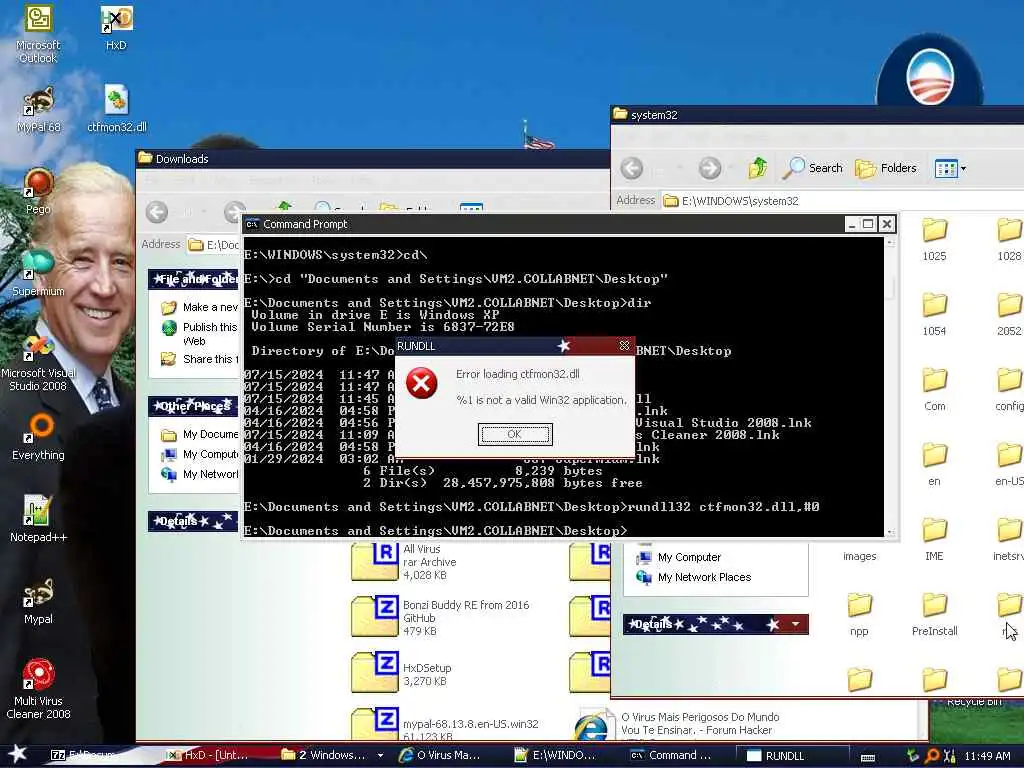Select Multi Virus Cleaner 2008 desktop shortcut
Screen dimensions: 1024x768
38,689
